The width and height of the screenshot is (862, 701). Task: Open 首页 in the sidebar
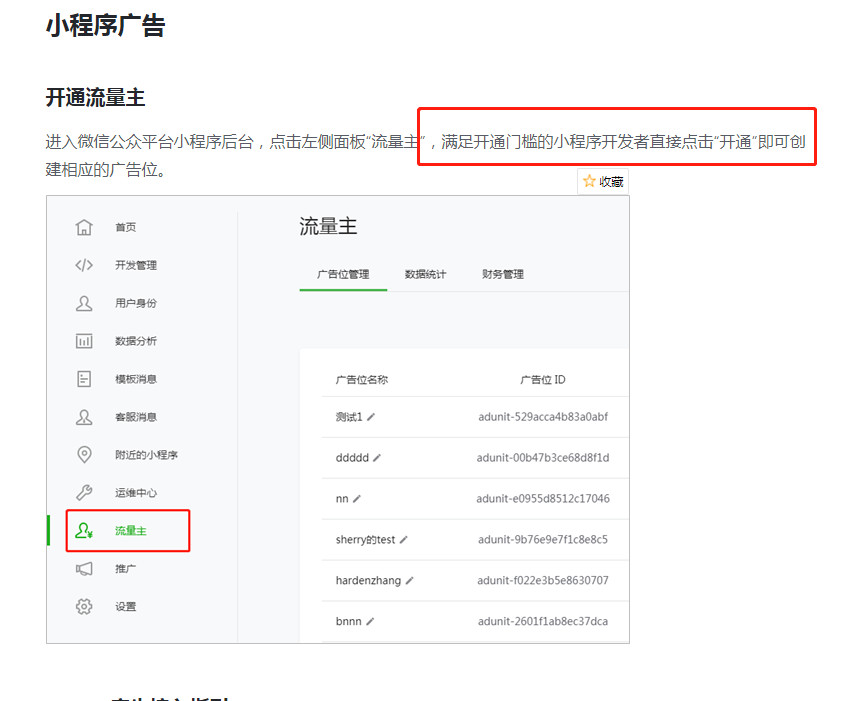125,227
